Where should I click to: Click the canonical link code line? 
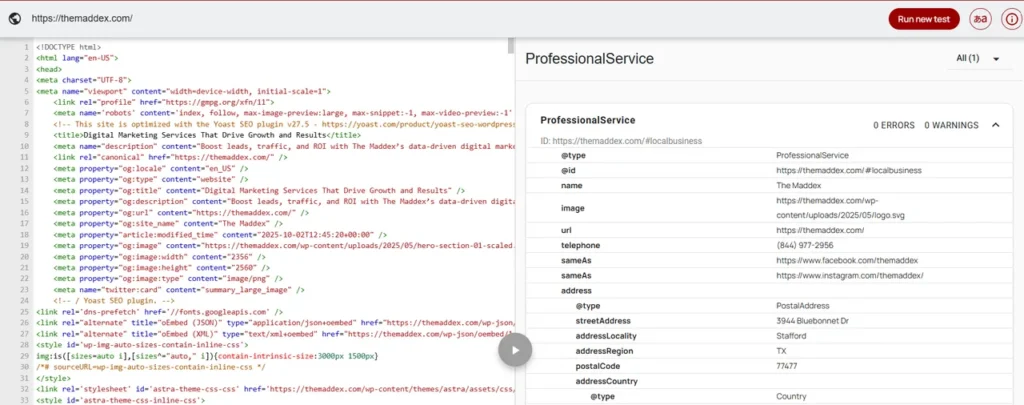point(170,158)
